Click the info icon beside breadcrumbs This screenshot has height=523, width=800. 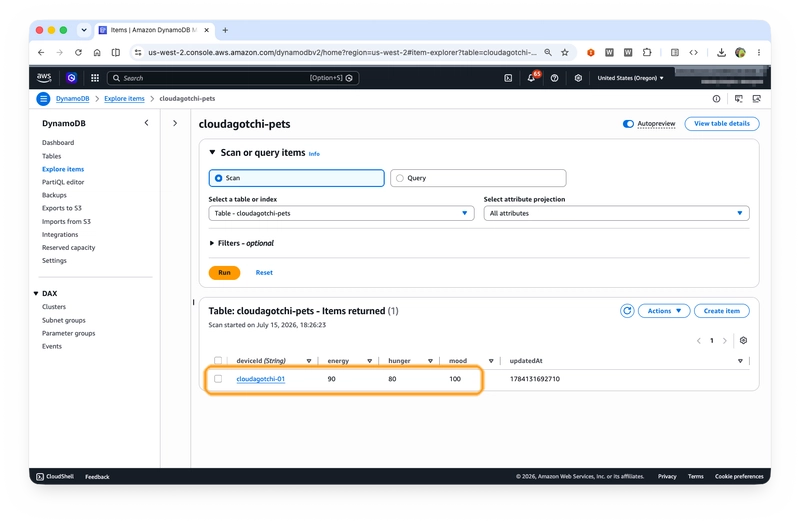pyautogui.click(x=716, y=99)
